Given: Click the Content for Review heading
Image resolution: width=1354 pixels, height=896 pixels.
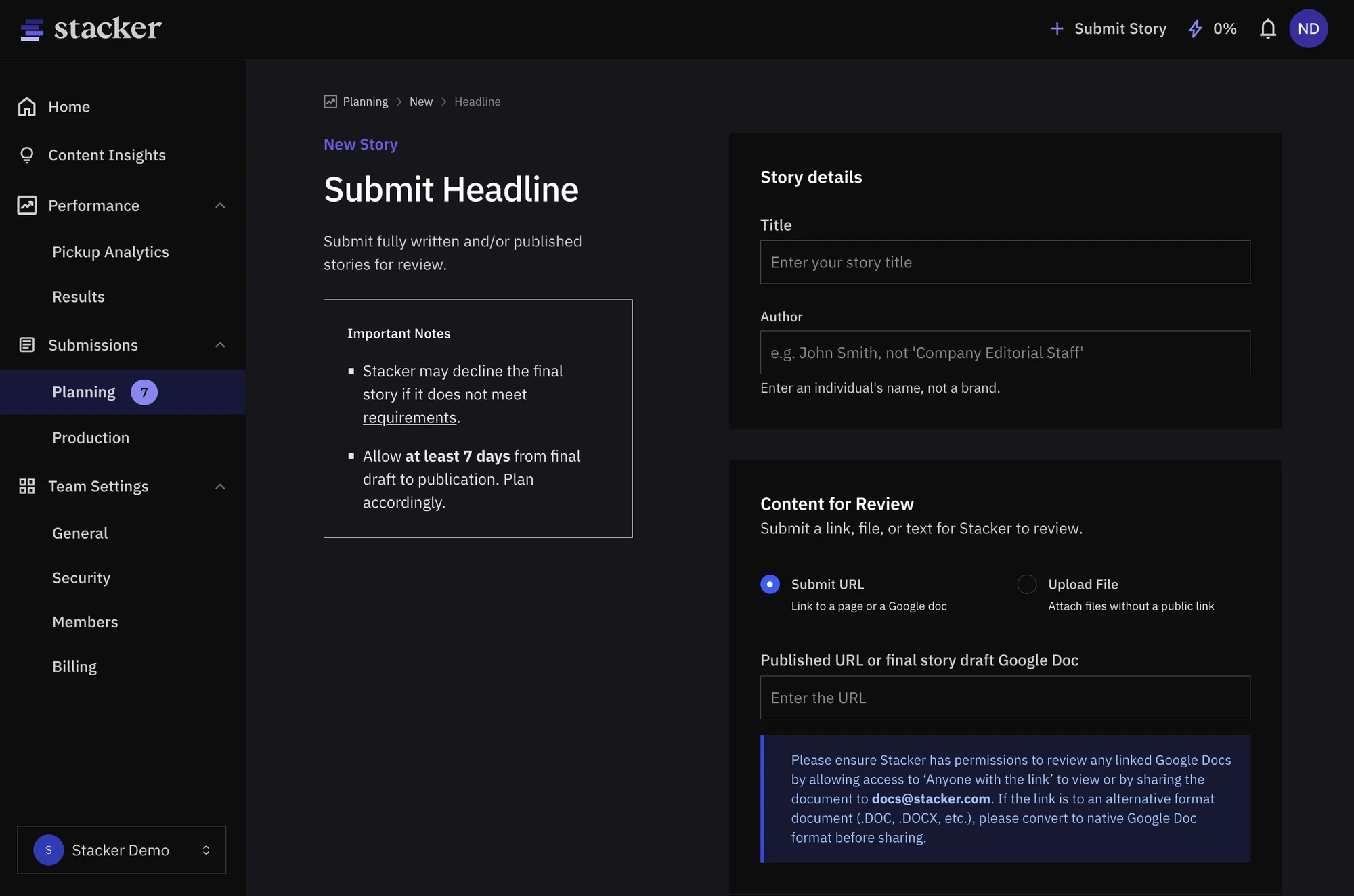Looking at the screenshot, I should tap(837, 504).
